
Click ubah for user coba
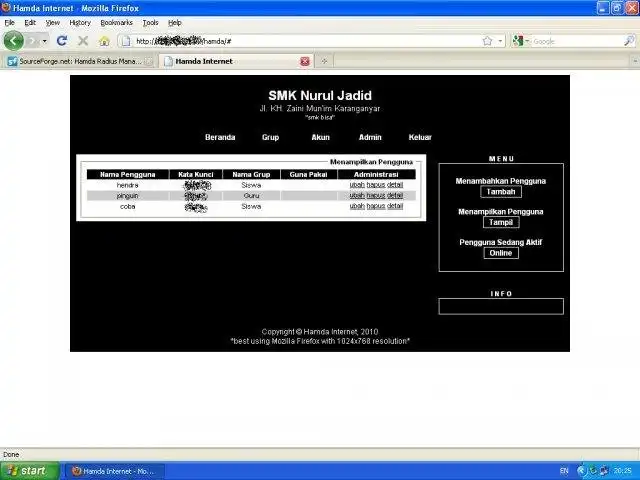[x=357, y=207]
